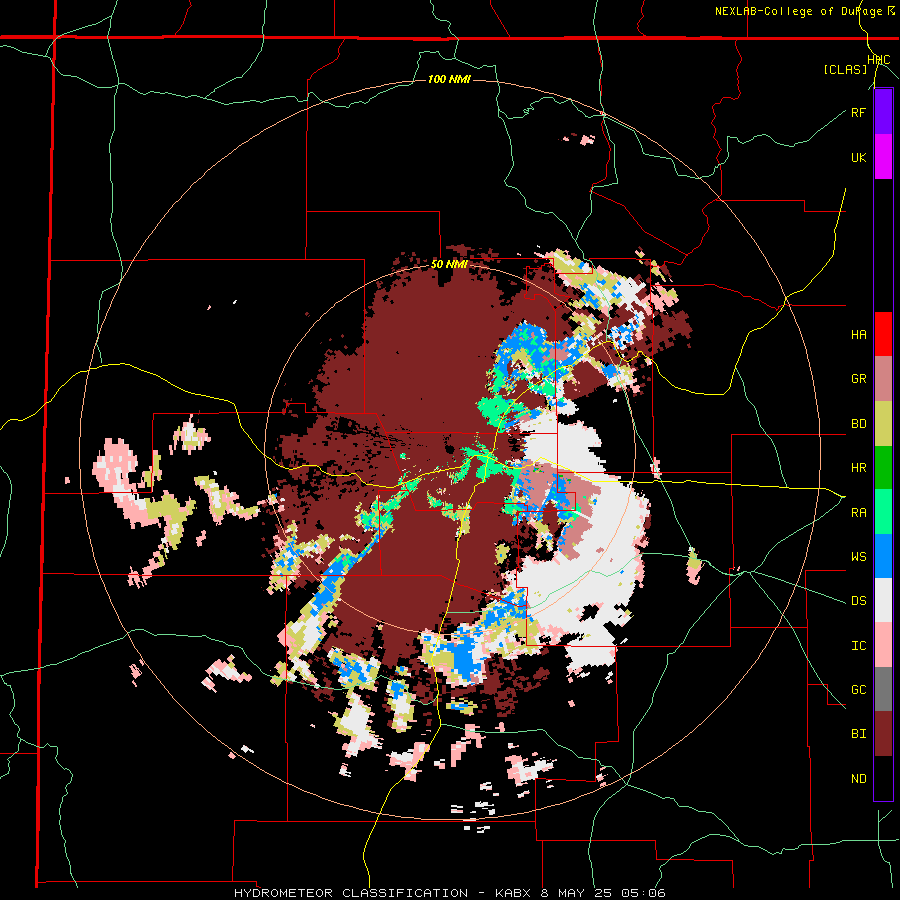Click the BD legend label
The width and height of the screenshot is (900, 900).
[x=858, y=424]
